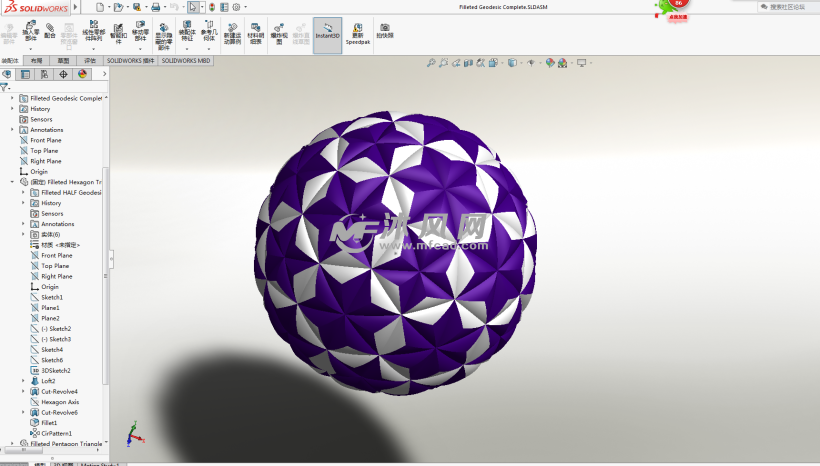Open the DimXpertManager crosshair tab
Image resolution: width=820 pixels, height=466 pixels.
pos(63,74)
